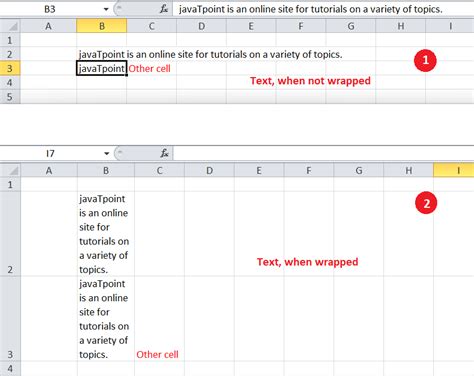Screen dimensions: 474x376
Task: Select column E header in bottom sheet
Action: tap(259, 170)
